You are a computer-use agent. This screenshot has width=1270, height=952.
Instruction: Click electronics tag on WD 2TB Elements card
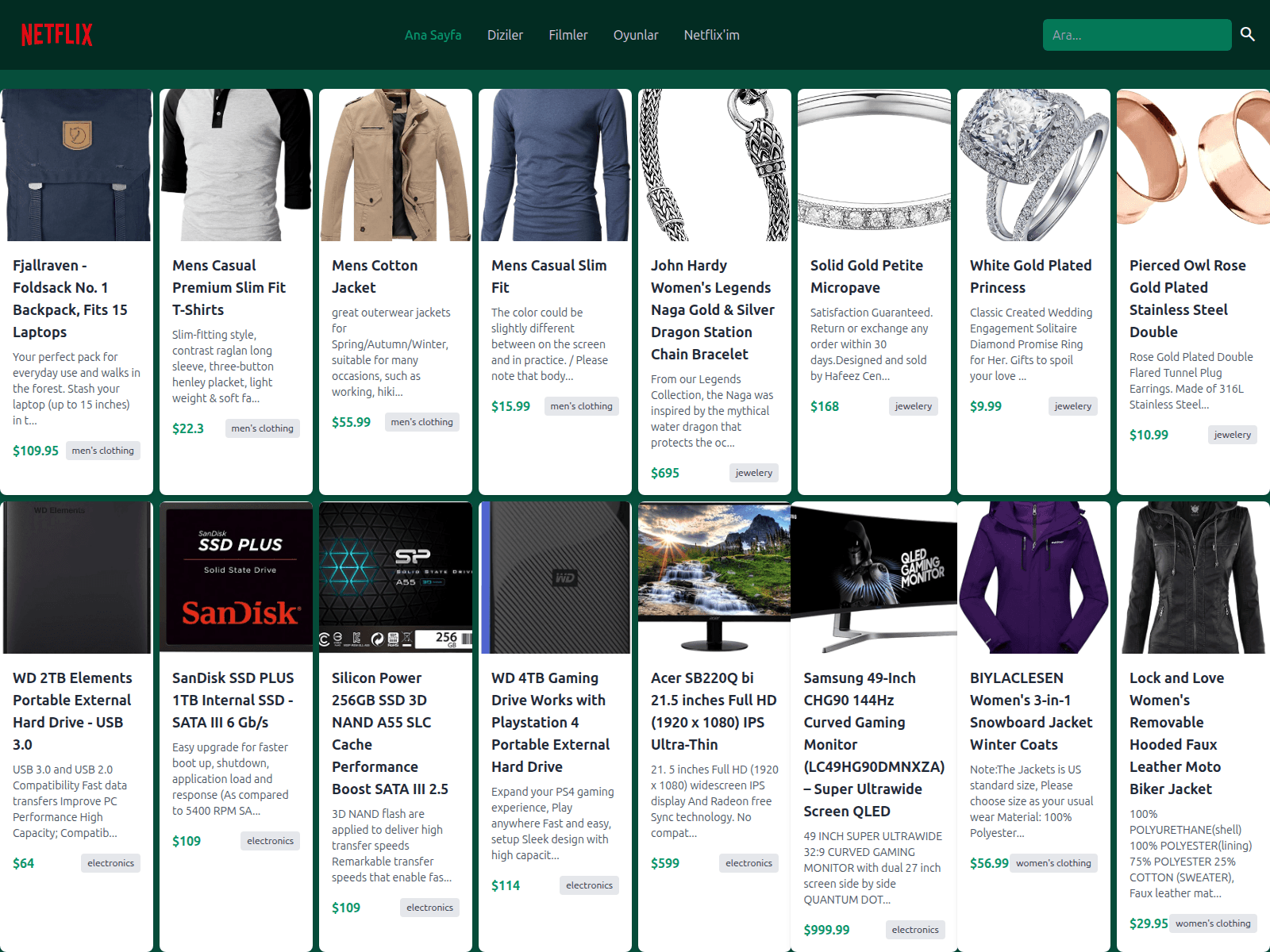click(110, 863)
